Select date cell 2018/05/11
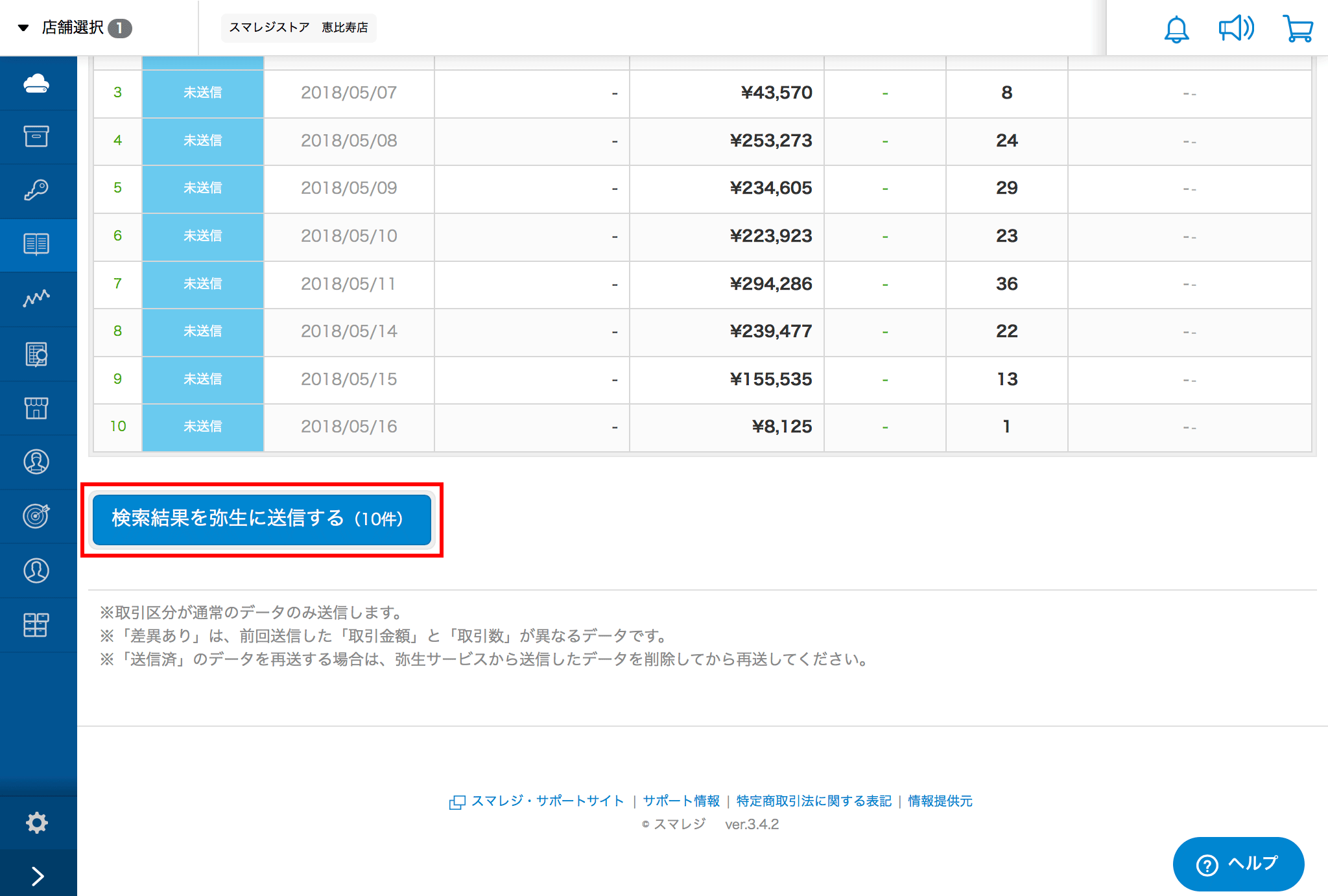Image resolution: width=1328 pixels, height=896 pixels. [349, 284]
